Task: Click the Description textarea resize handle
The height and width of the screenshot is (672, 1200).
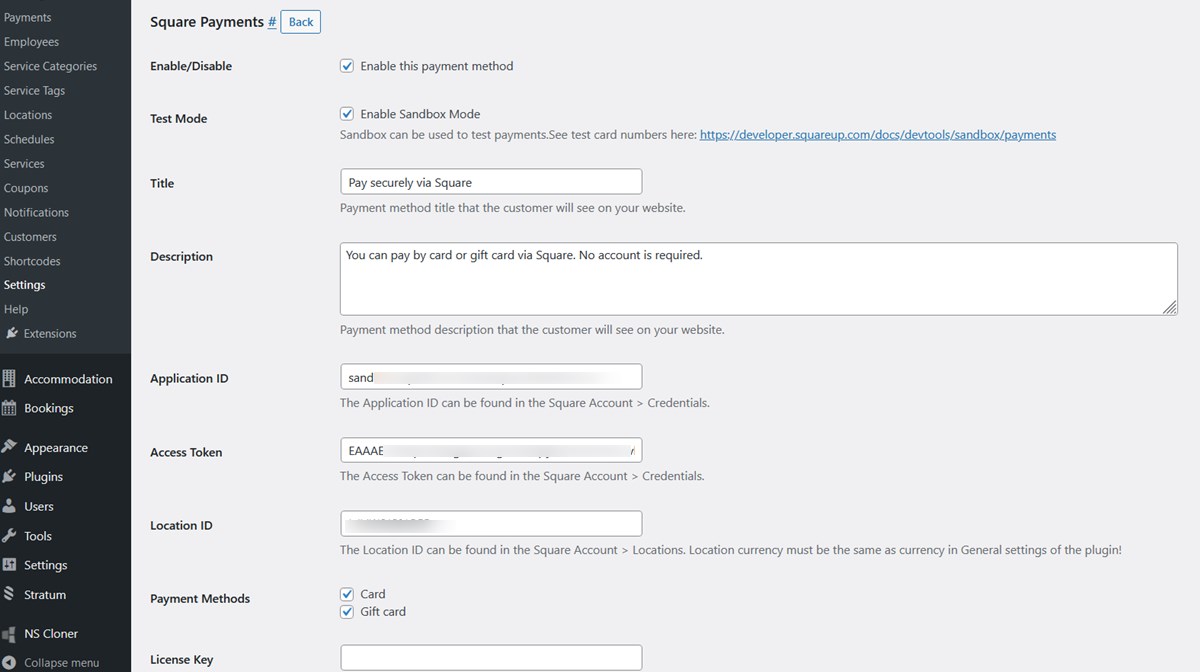Action: pyautogui.click(x=1170, y=308)
